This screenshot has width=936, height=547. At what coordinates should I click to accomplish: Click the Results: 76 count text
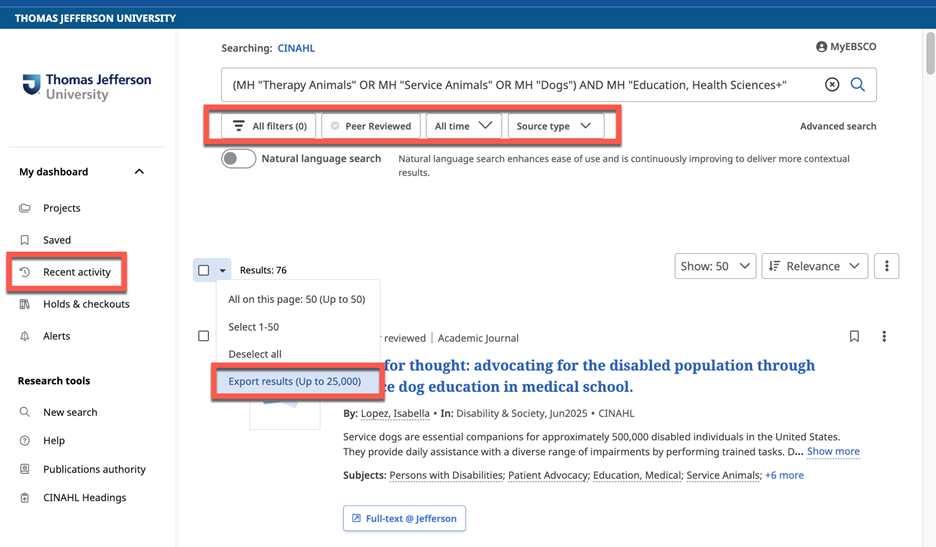263,271
